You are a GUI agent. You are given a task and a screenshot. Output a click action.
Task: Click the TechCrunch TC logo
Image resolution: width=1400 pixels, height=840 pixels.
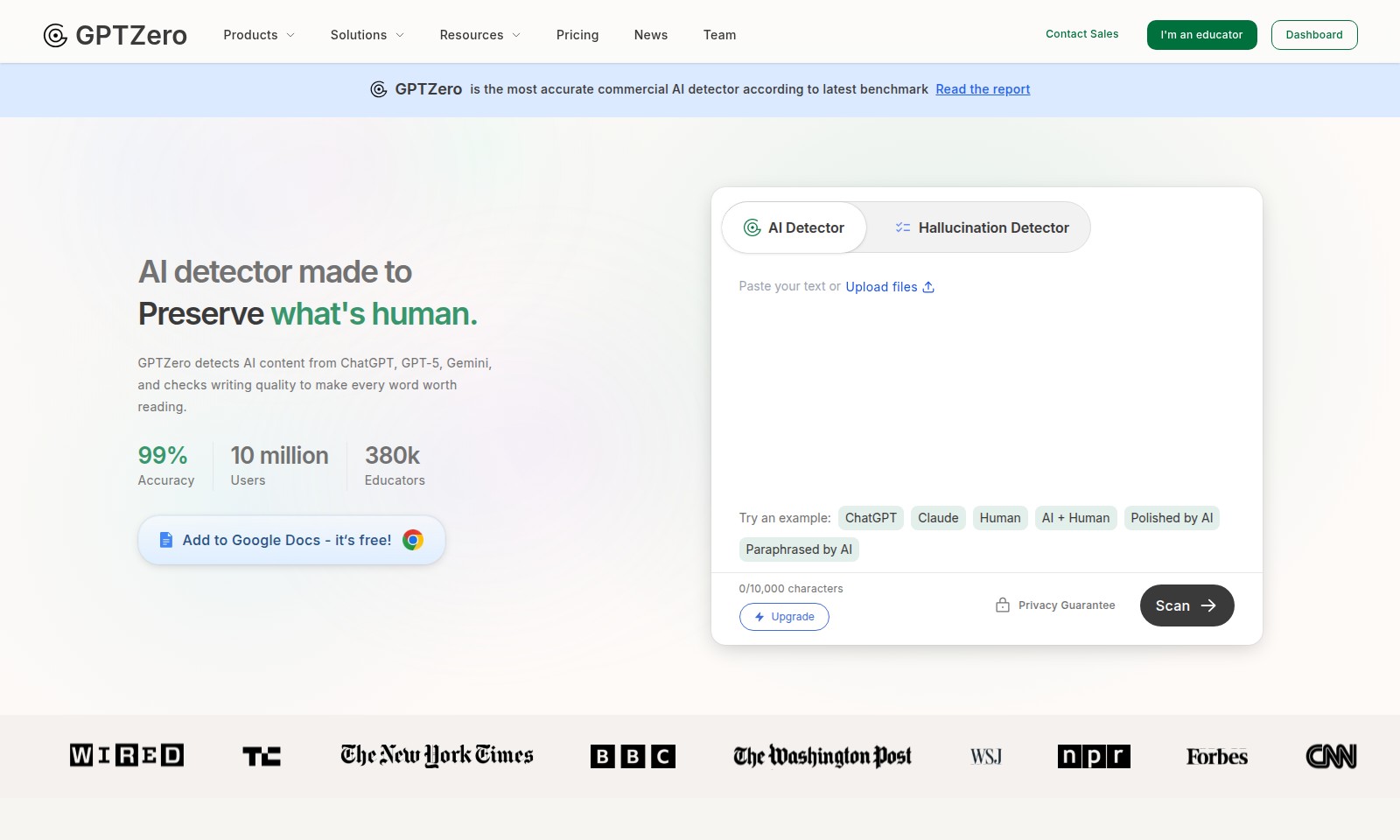pyautogui.click(x=262, y=756)
